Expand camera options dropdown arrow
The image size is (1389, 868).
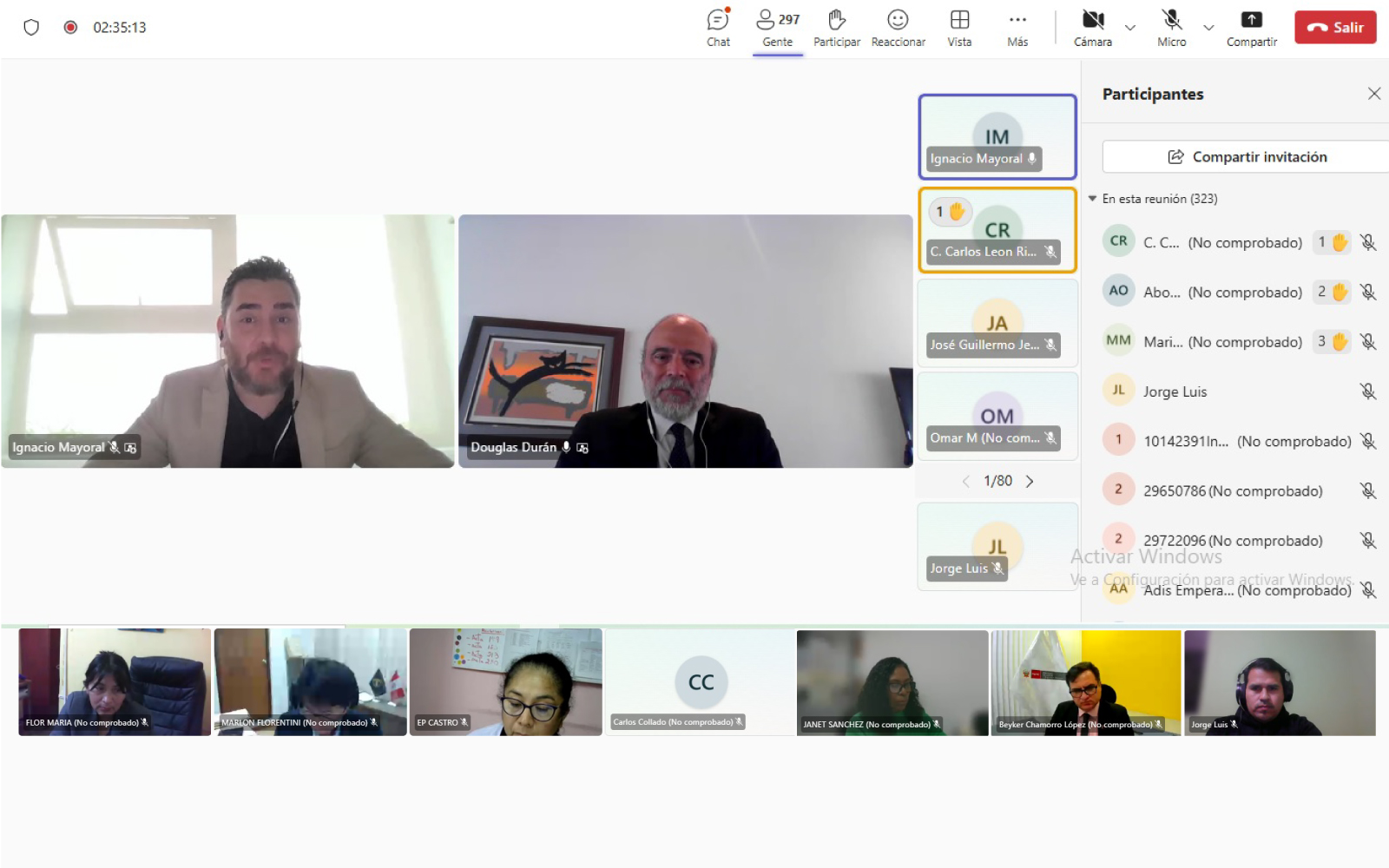coord(1130,28)
